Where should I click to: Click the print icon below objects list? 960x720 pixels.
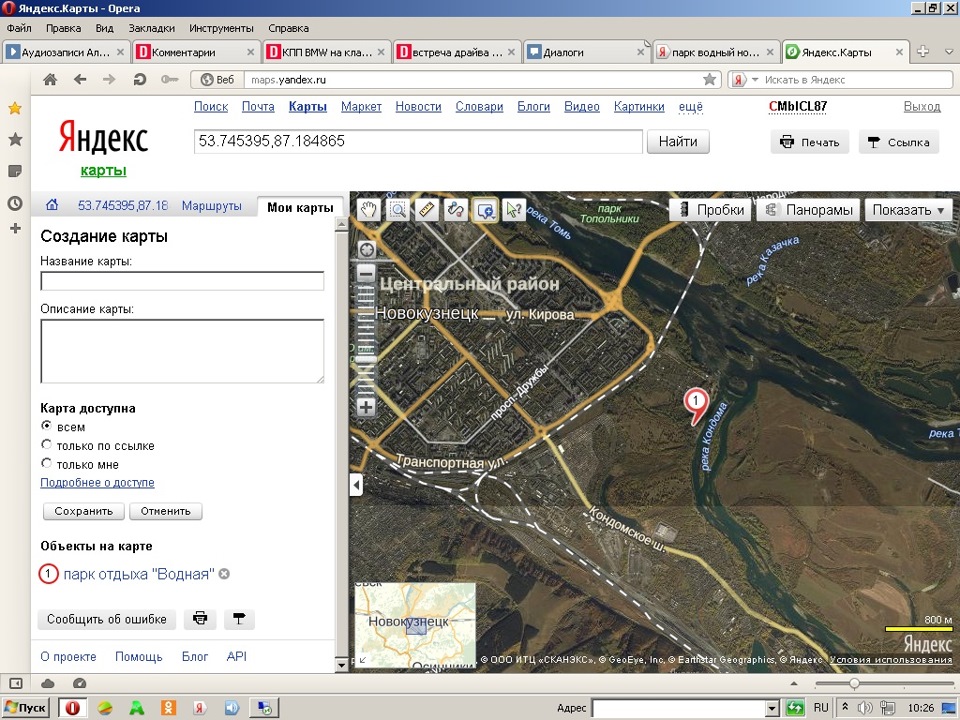(200, 619)
